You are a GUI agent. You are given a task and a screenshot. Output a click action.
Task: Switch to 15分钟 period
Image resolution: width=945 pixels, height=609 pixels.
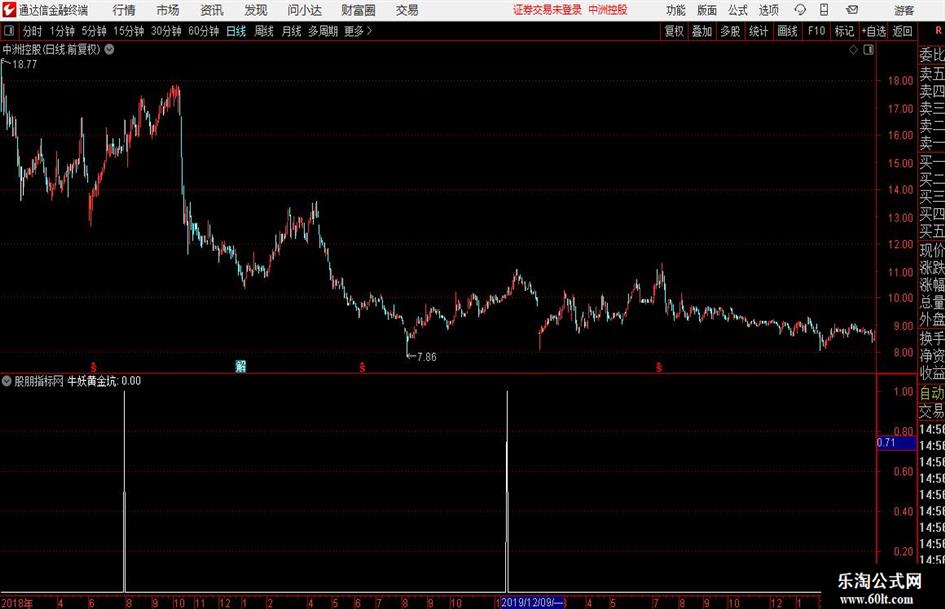pos(129,31)
